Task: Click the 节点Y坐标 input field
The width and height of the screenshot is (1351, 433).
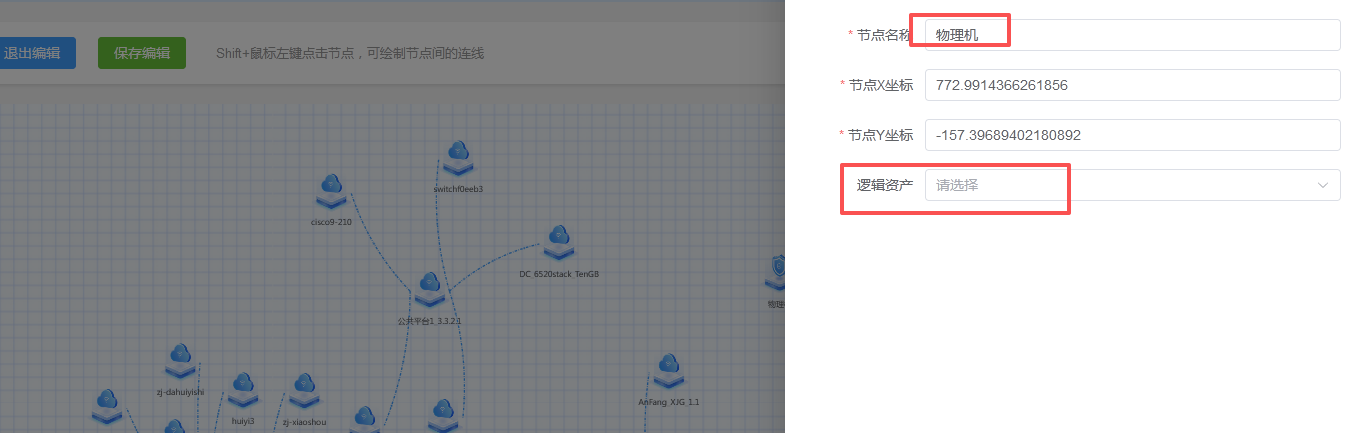Action: click(x=1133, y=135)
